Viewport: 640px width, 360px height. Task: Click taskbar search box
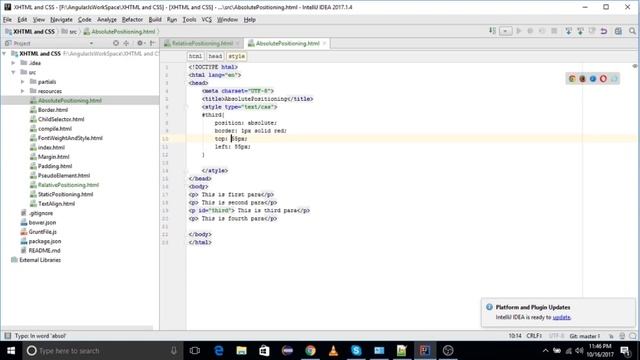pyautogui.click(x=102, y=351)
